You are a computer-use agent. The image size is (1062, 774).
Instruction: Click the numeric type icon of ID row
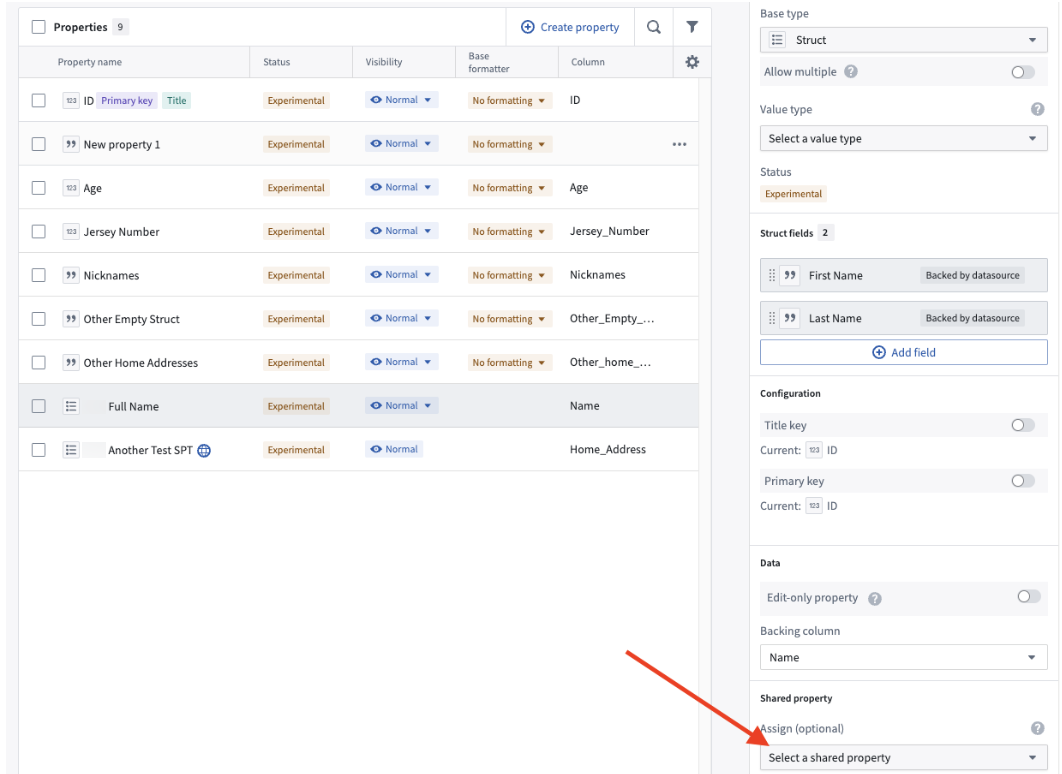[71, 100]
